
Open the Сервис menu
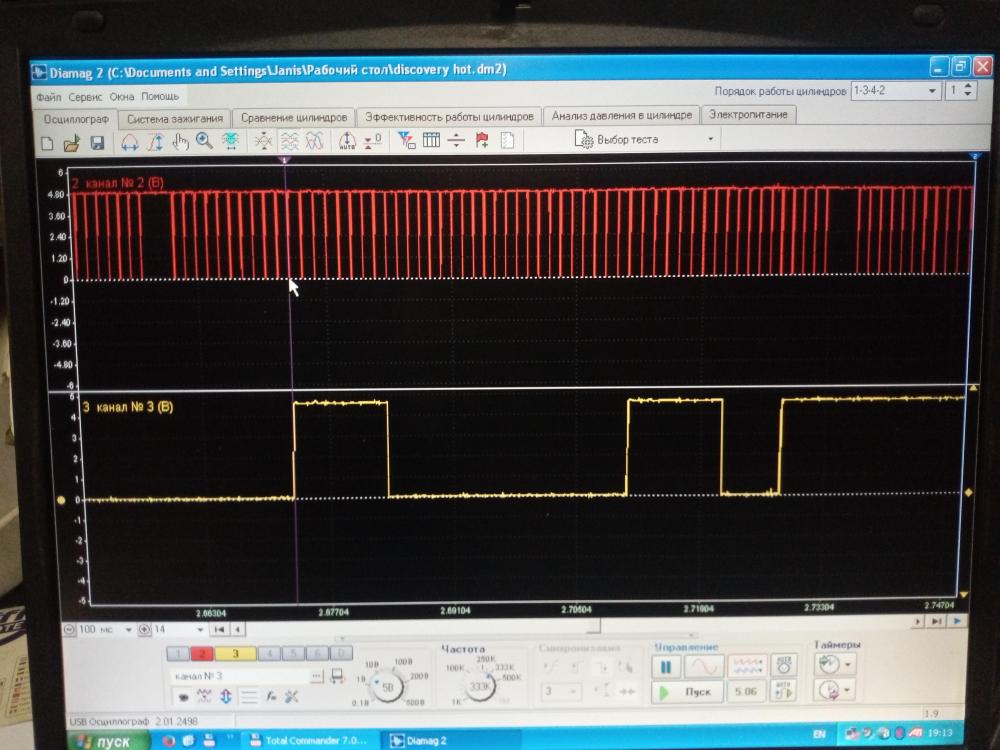(85, 98)
